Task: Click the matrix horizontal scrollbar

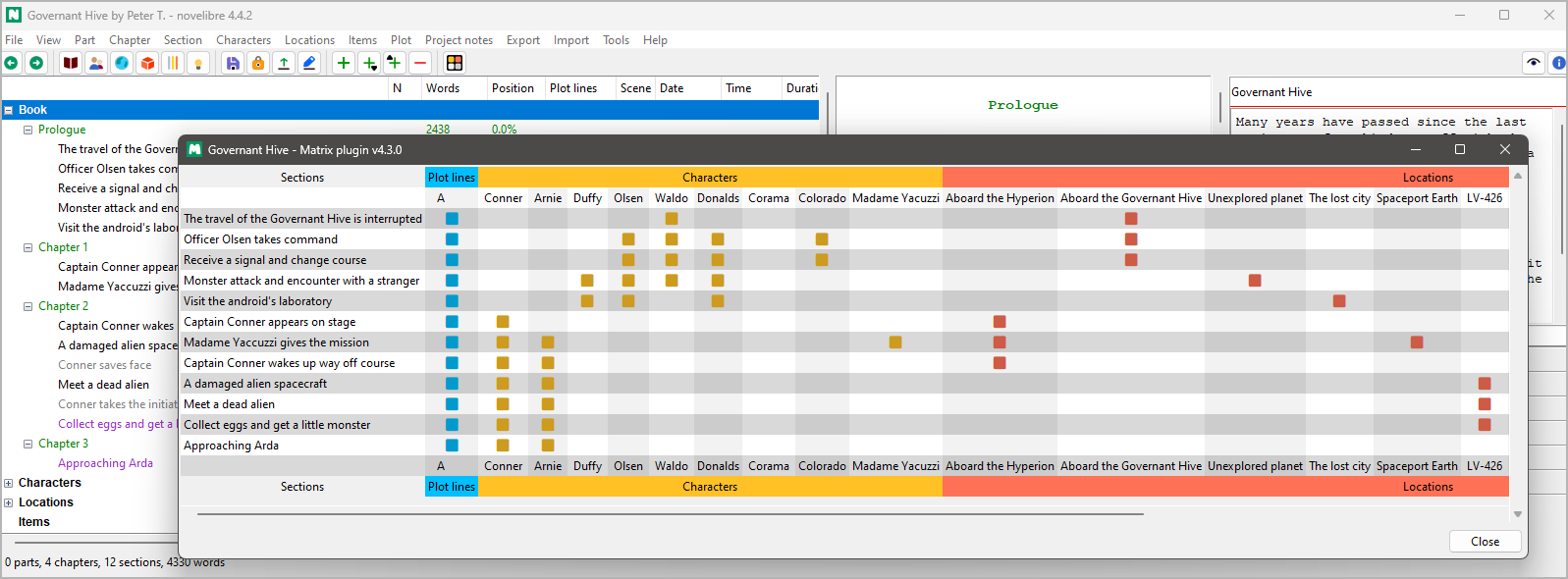Action: (670, 513)
